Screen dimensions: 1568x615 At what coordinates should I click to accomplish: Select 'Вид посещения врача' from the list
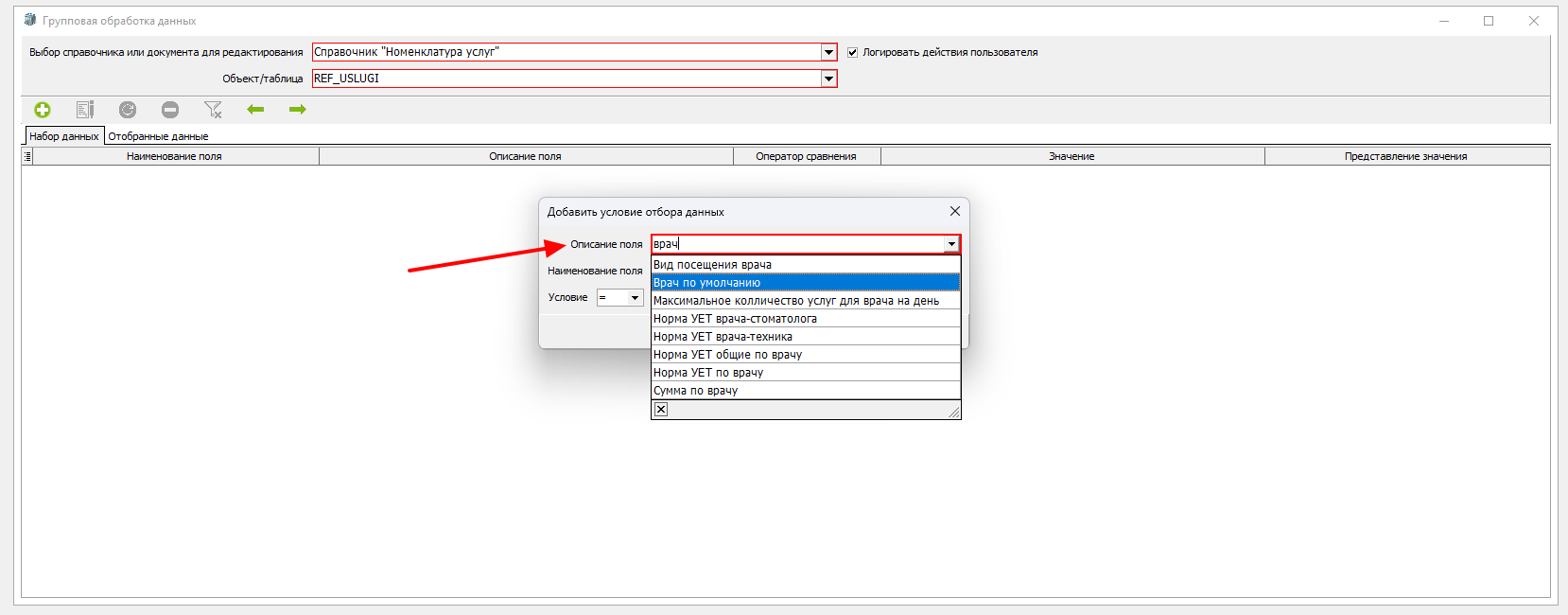[x=806, y=265]
